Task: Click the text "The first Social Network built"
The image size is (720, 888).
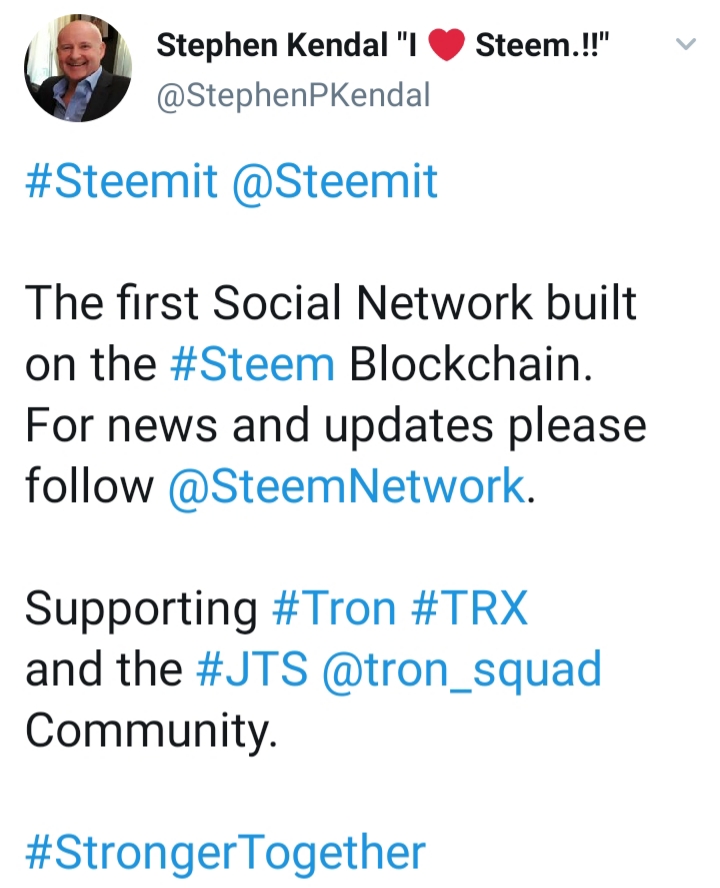Action: (x=331, y=303)
